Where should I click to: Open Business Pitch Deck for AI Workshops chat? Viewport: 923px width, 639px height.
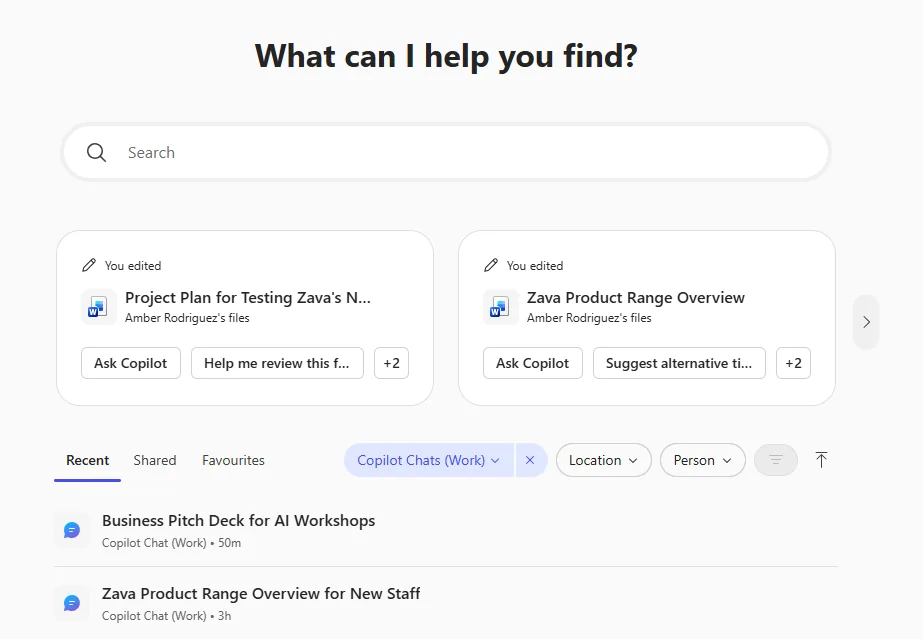[x=446, y=530]
